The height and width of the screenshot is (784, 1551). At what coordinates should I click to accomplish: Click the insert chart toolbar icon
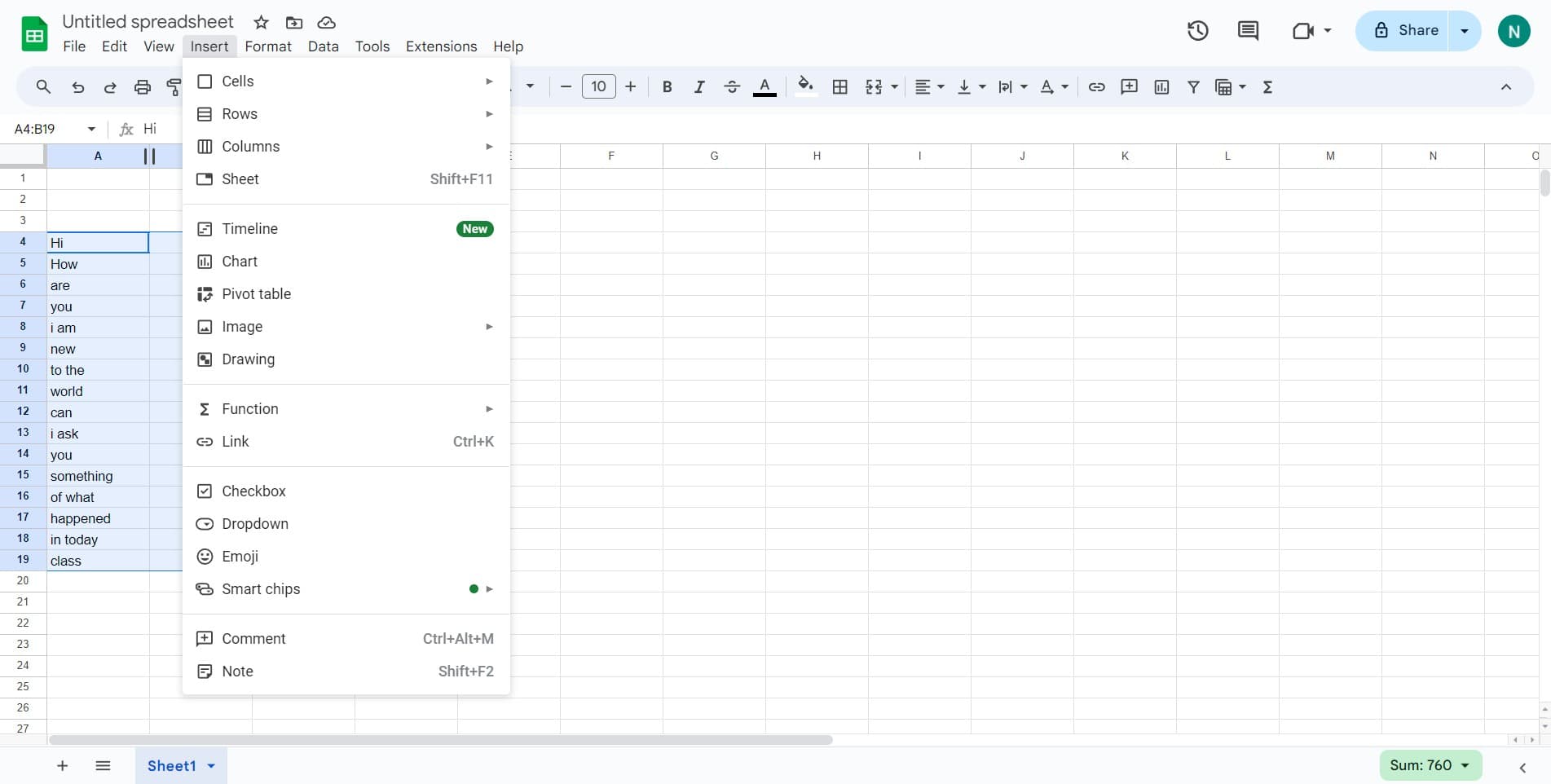click(1161, 87)
